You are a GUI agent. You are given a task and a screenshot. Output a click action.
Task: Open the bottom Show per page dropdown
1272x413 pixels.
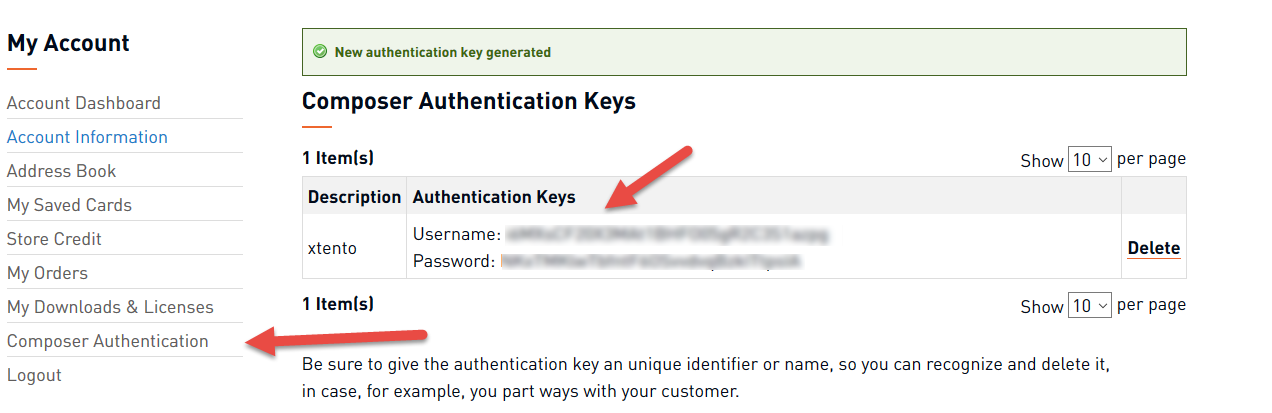tap(1090, 306)
